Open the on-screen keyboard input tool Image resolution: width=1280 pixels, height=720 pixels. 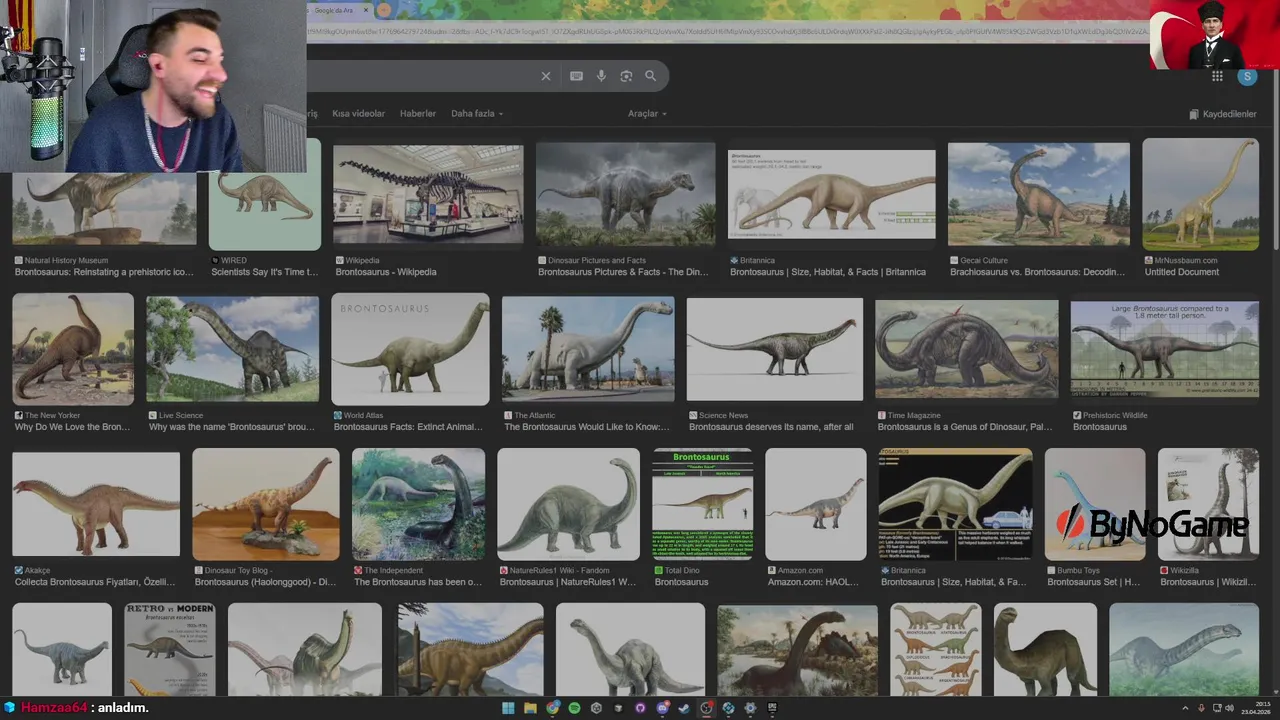(x=576, y=76)
